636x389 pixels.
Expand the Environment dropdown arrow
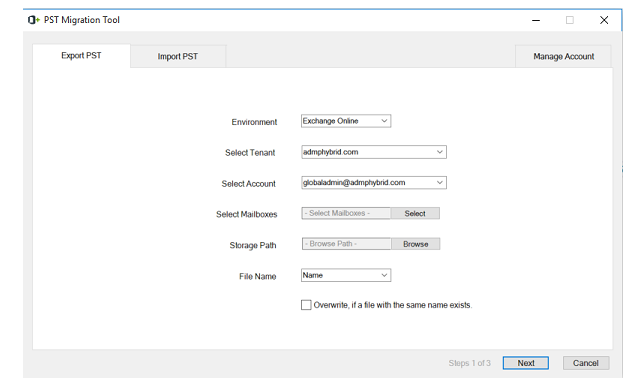pos(384,121)
